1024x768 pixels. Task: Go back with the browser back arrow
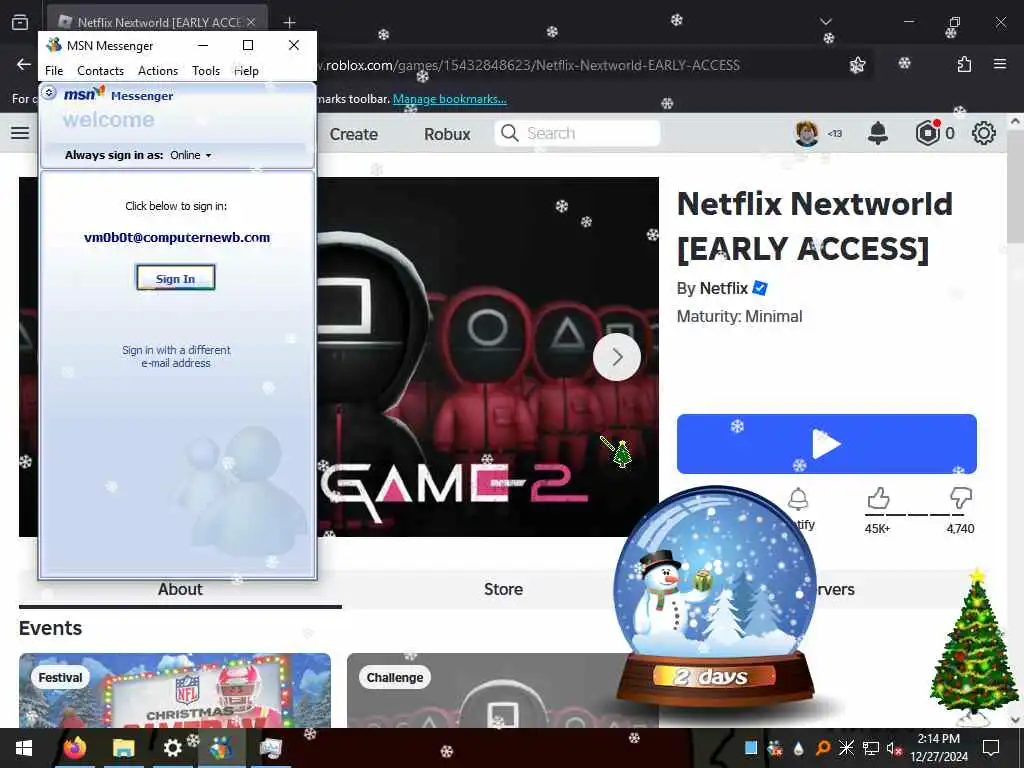coord(24,65)
